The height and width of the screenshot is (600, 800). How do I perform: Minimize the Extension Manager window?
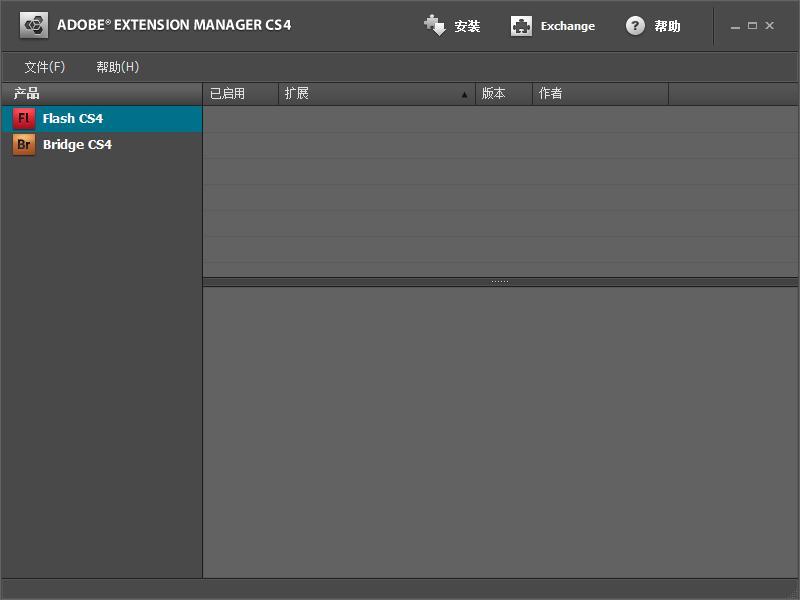(x=736, y=26)
